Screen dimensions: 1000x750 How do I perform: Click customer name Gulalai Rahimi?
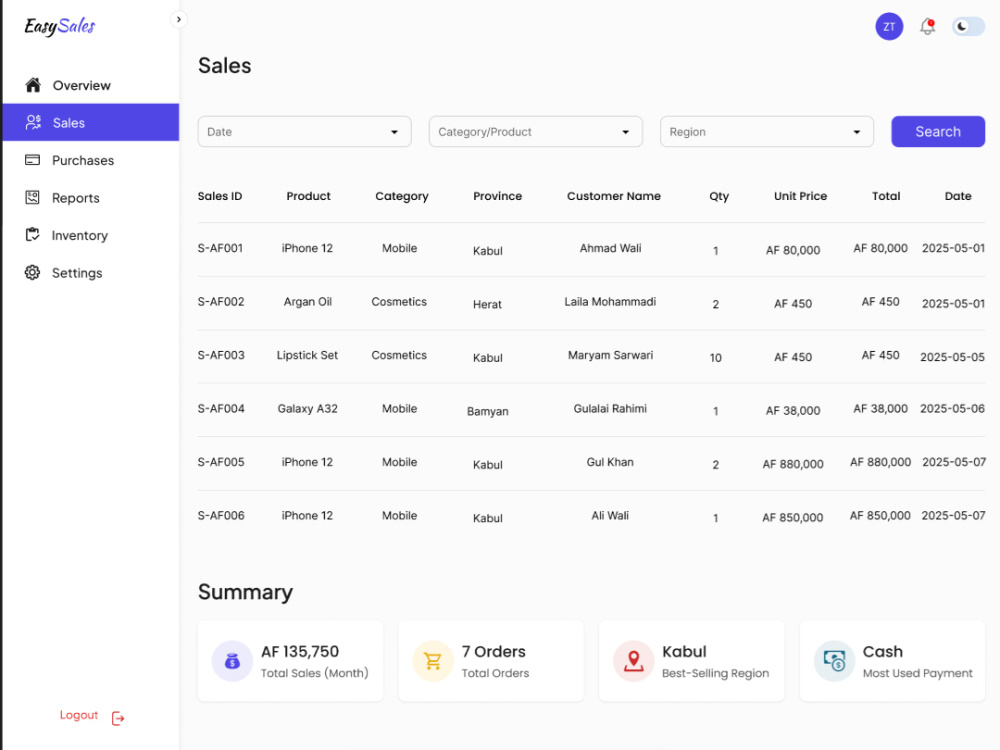coord(610,409)
